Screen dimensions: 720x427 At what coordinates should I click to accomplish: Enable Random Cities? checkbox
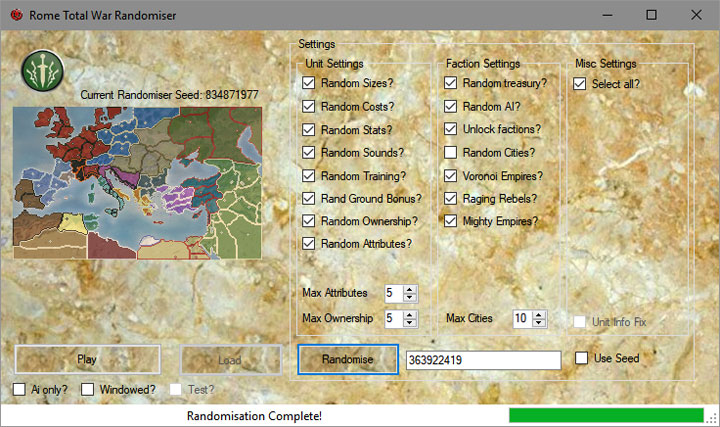450,152
